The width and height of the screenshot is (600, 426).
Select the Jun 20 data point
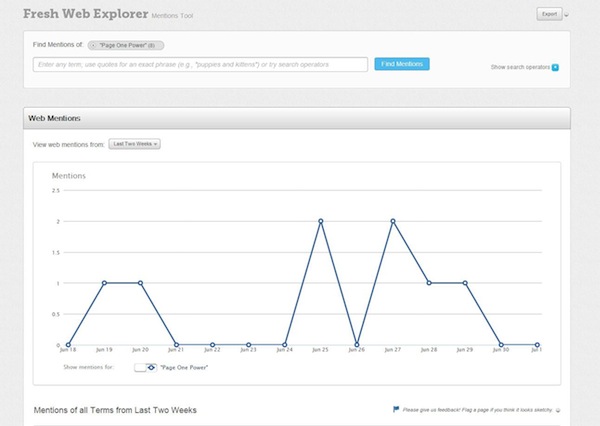tap(140, 283)
